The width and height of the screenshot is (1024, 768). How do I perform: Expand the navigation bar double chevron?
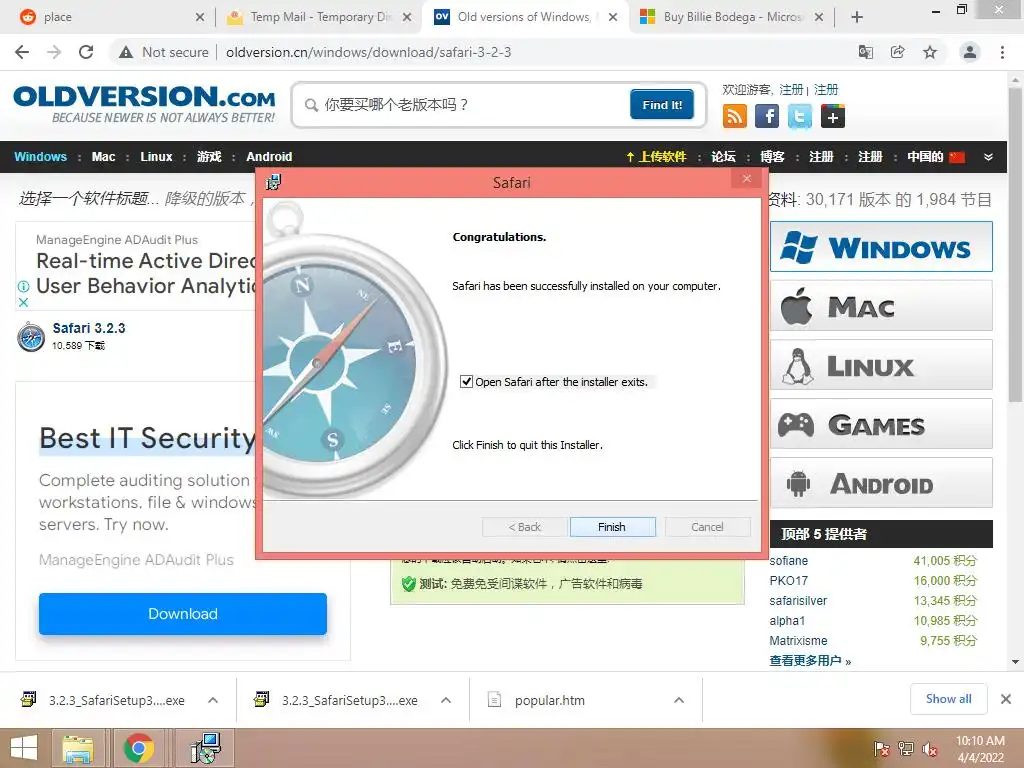[x=988, y=157]
